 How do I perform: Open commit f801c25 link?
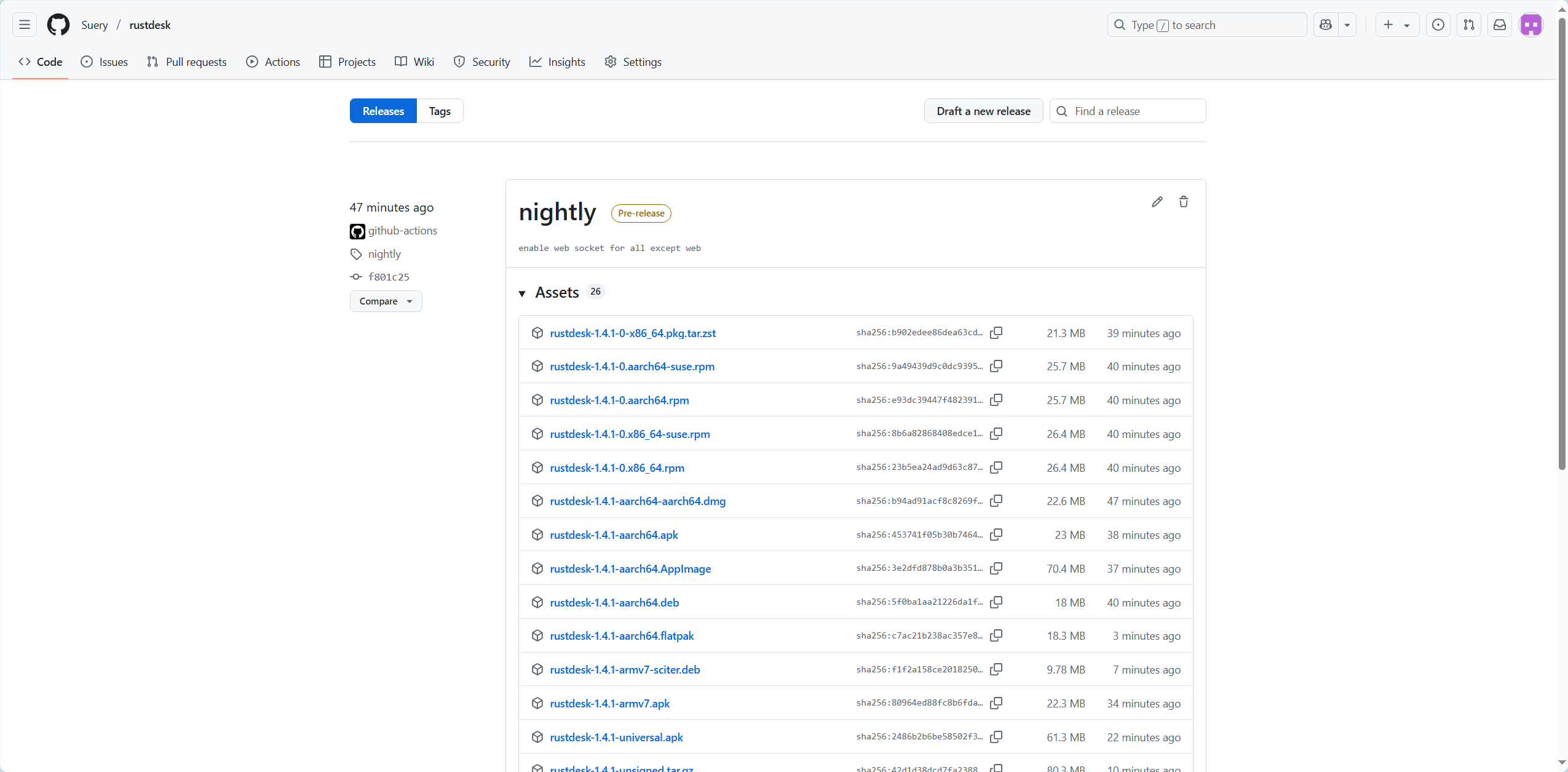[389, 277]
